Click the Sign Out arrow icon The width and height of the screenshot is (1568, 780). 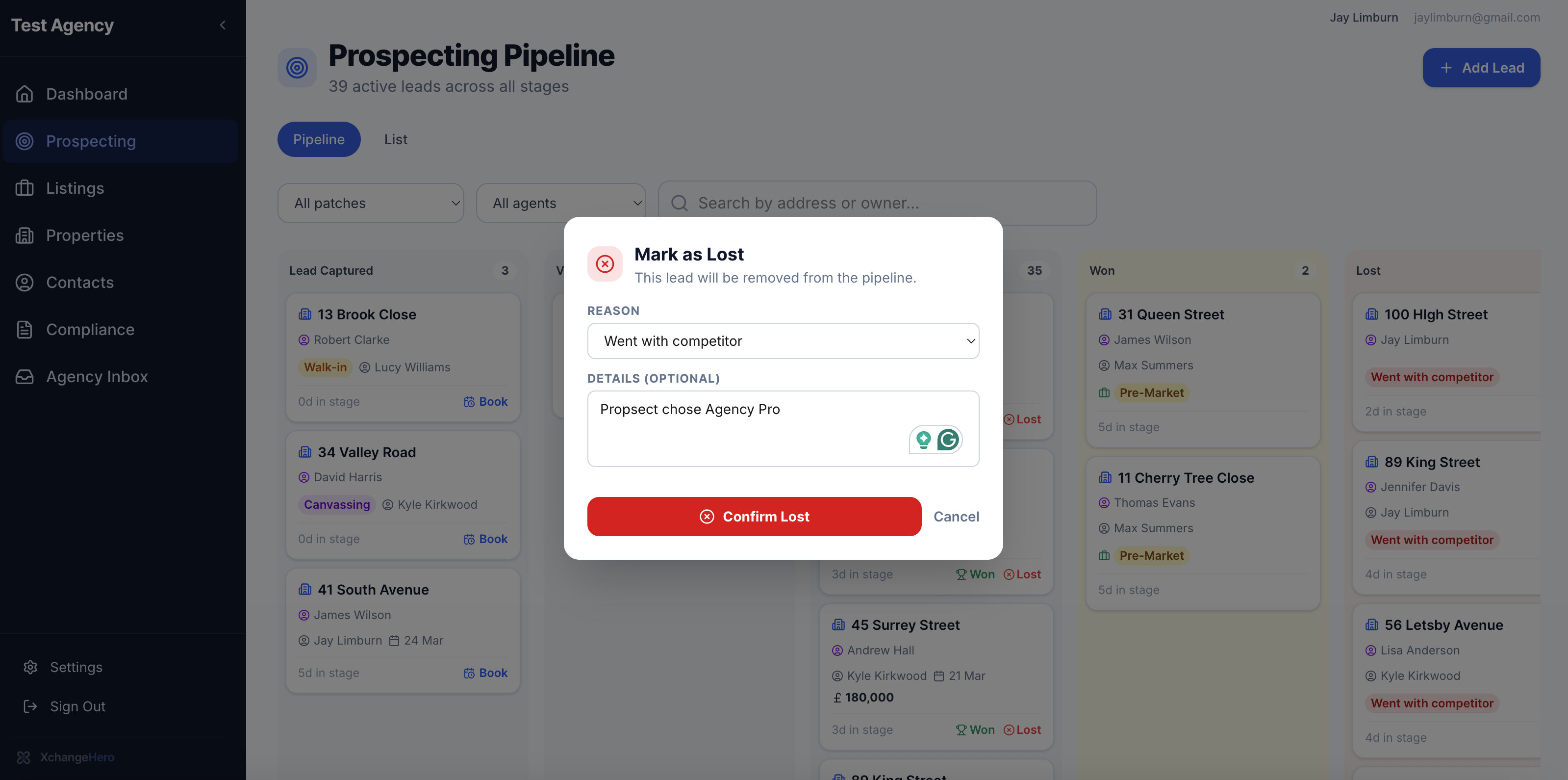coord(30,706)
